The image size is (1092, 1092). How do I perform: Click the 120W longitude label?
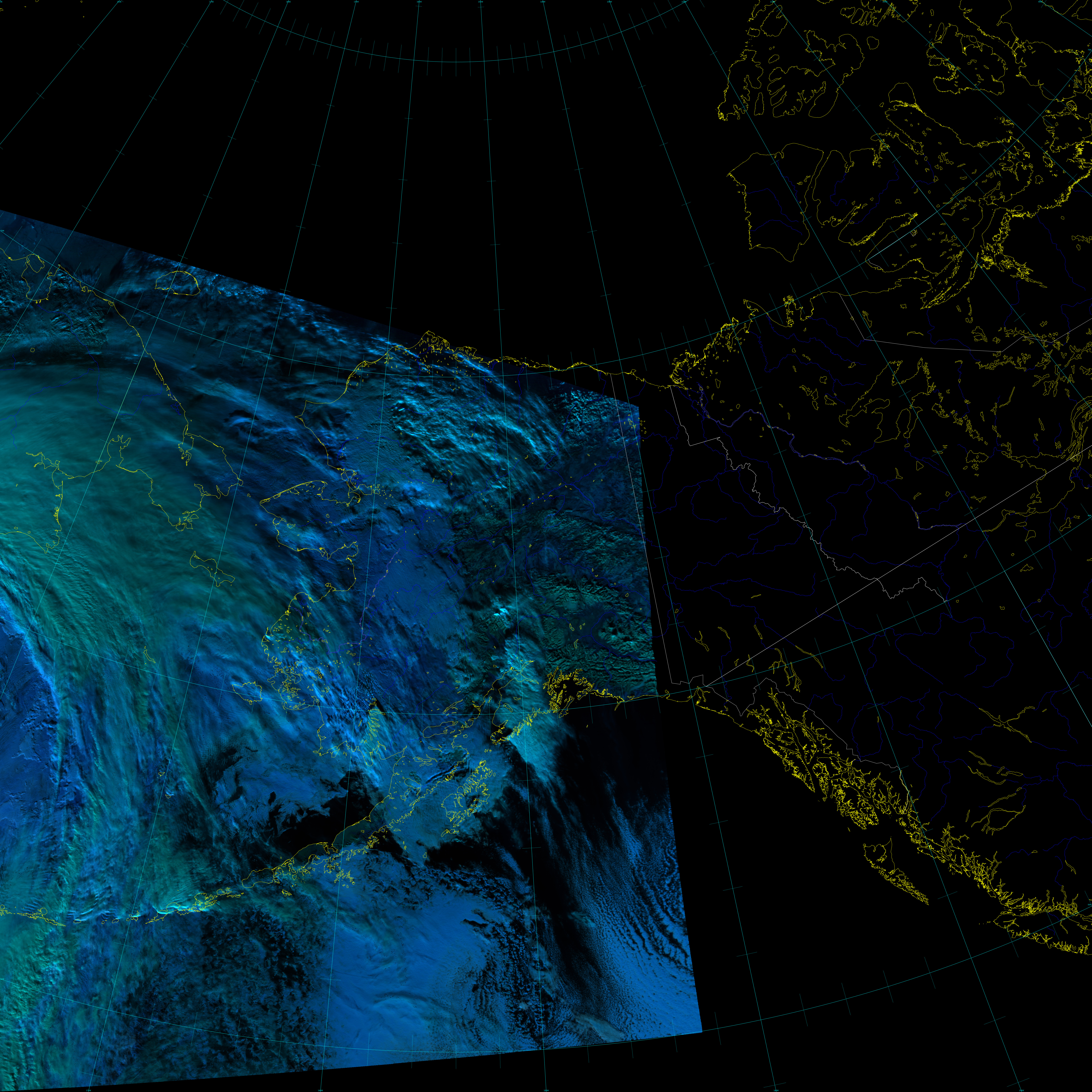coord(684,2)
